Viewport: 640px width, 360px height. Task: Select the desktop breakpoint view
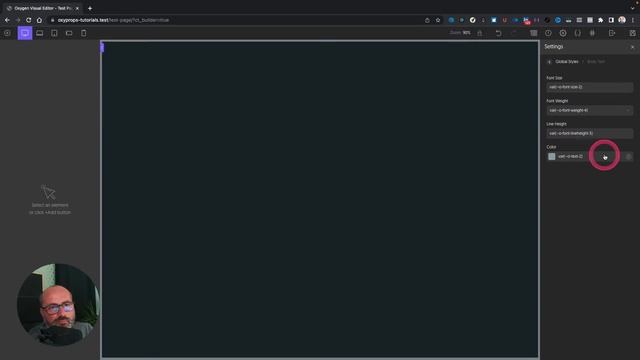pos(25,33)
